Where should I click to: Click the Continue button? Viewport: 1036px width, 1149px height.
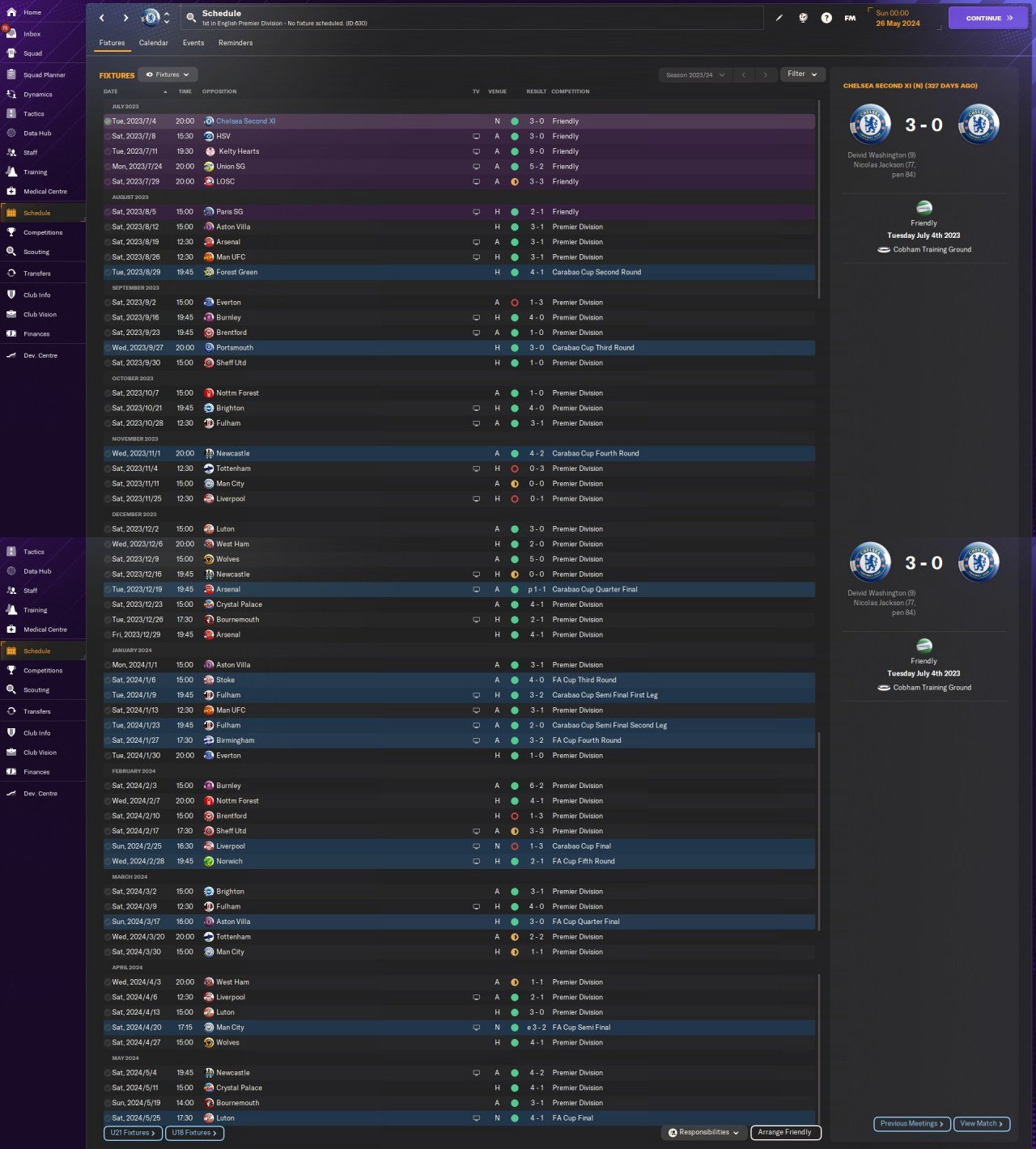pos(988,18)
